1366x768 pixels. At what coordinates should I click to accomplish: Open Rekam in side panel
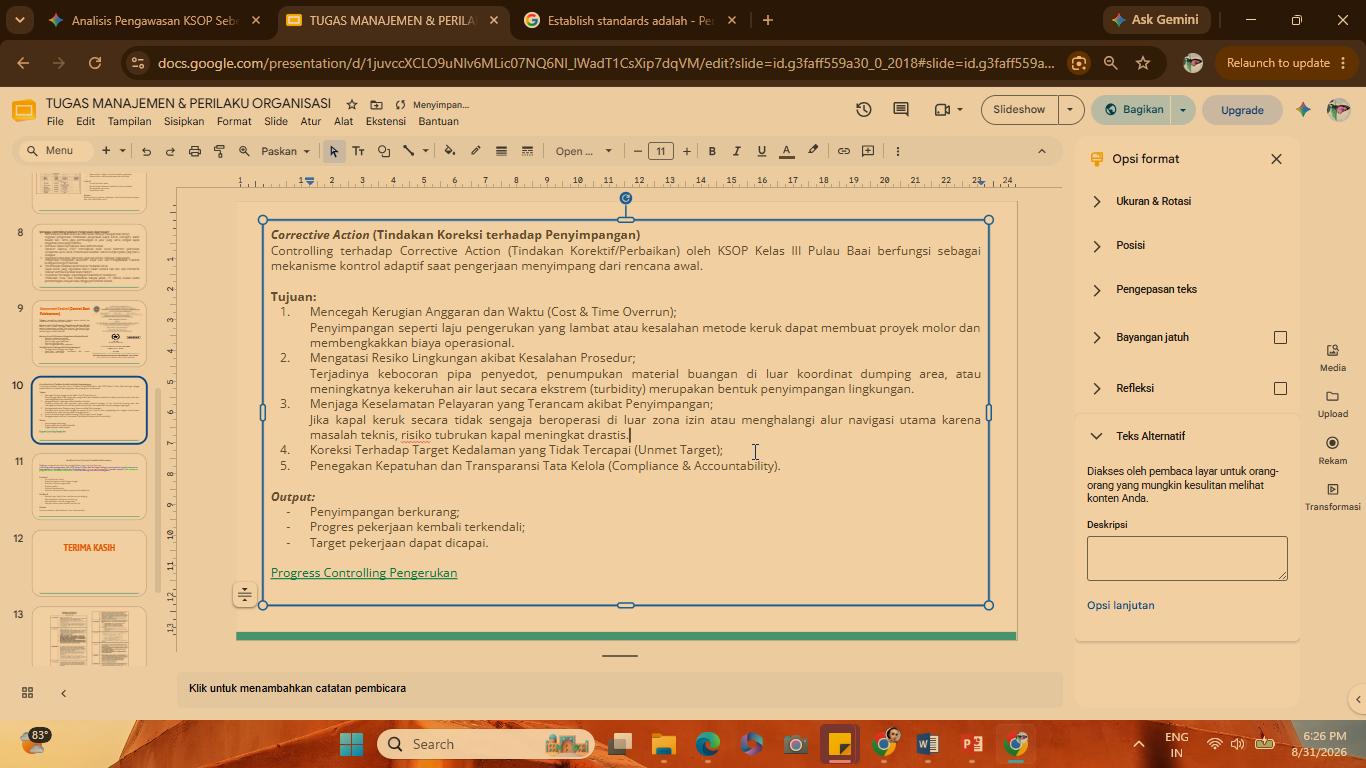pyautogui.click(x=1332, y=449)
